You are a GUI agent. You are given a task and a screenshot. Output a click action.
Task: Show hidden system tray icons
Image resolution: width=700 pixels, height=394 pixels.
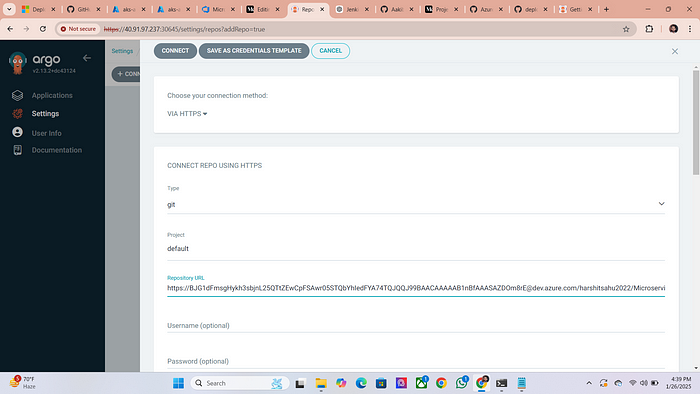click(x=589, y=383)
